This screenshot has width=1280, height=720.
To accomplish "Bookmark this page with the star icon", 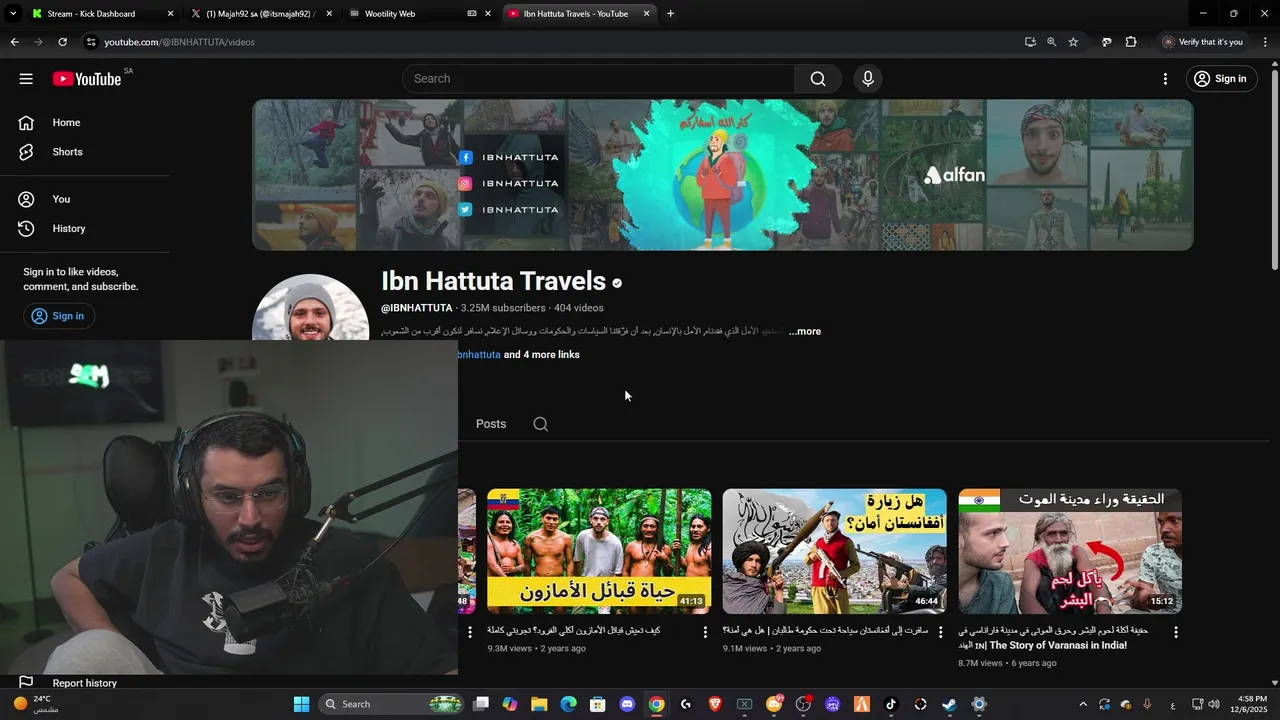I will (1073, 42).
